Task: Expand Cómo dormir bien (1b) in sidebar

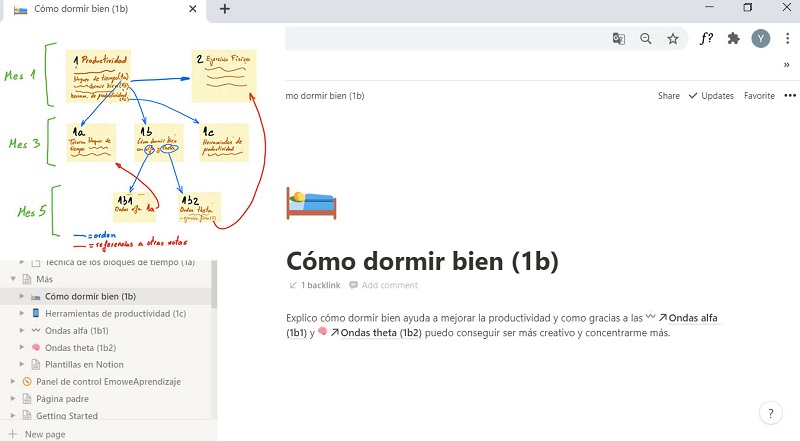Action: click(21, 296)
